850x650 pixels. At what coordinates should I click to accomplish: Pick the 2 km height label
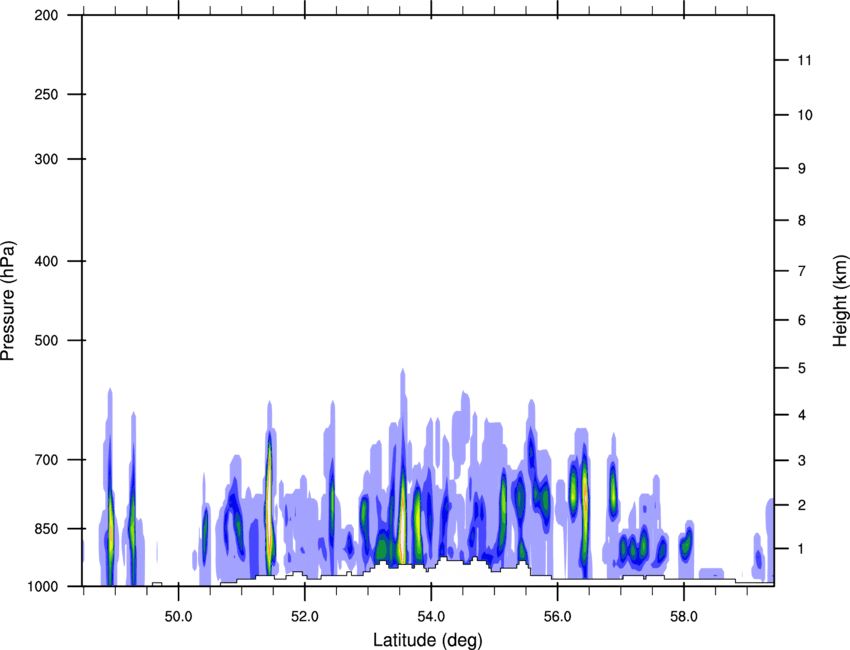[x=802, y=505]
